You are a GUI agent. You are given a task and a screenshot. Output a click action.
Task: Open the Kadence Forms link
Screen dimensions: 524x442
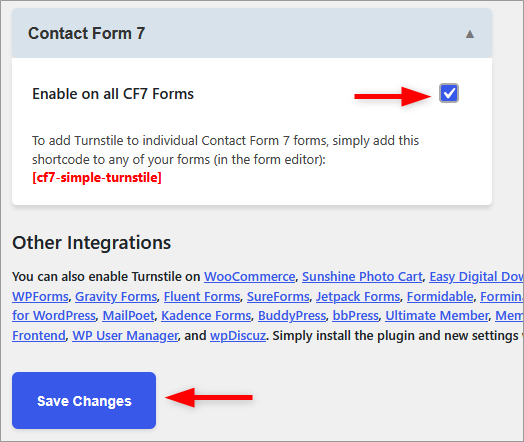point(206,315)
